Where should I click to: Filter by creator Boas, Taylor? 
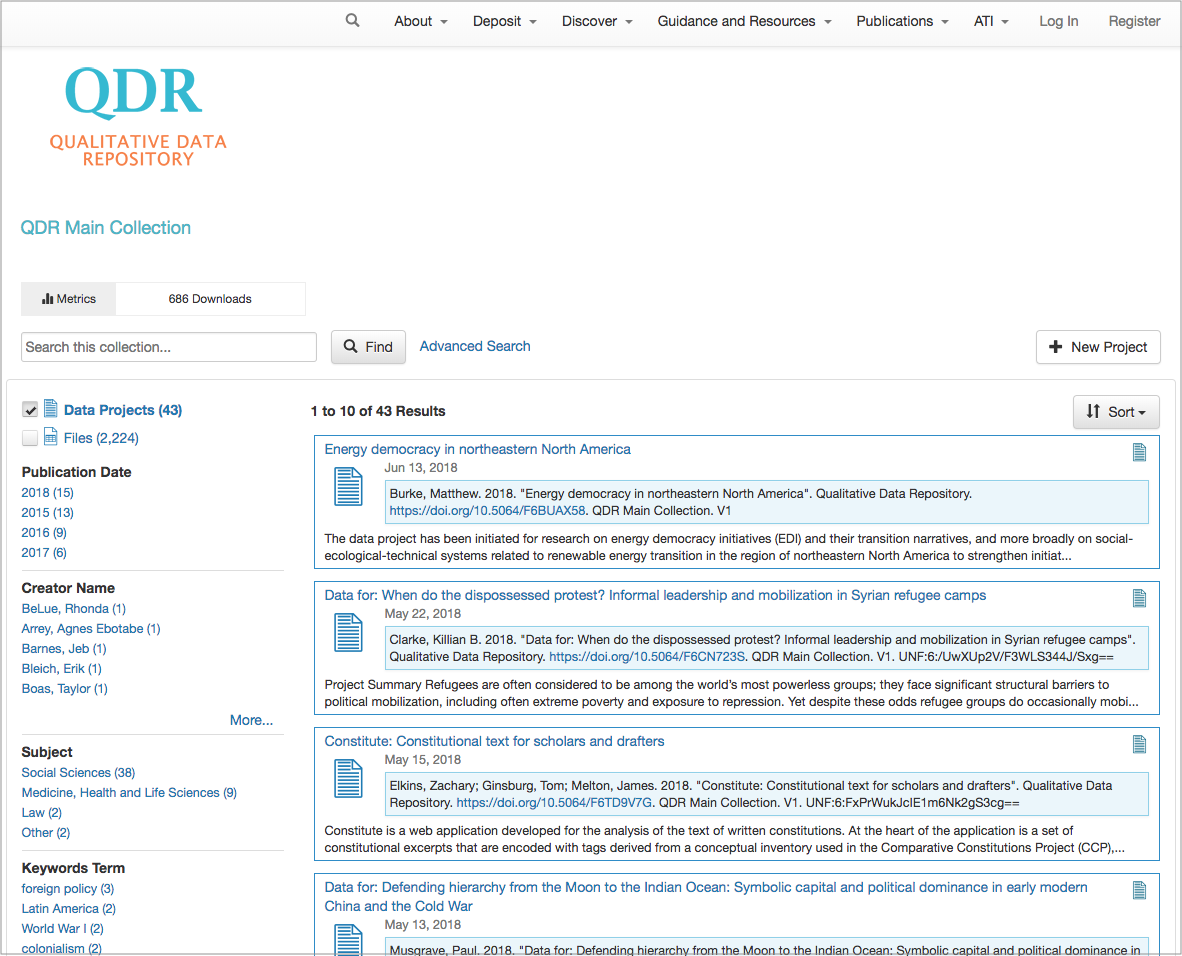coord(65,688)
